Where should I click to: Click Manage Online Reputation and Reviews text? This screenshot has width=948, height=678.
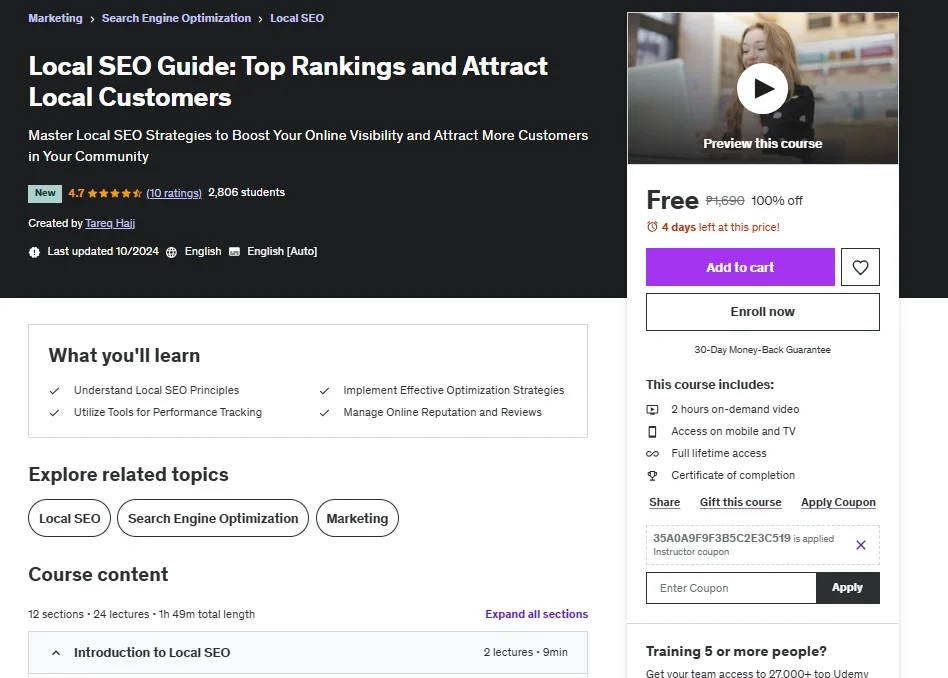tap(443, 412)
